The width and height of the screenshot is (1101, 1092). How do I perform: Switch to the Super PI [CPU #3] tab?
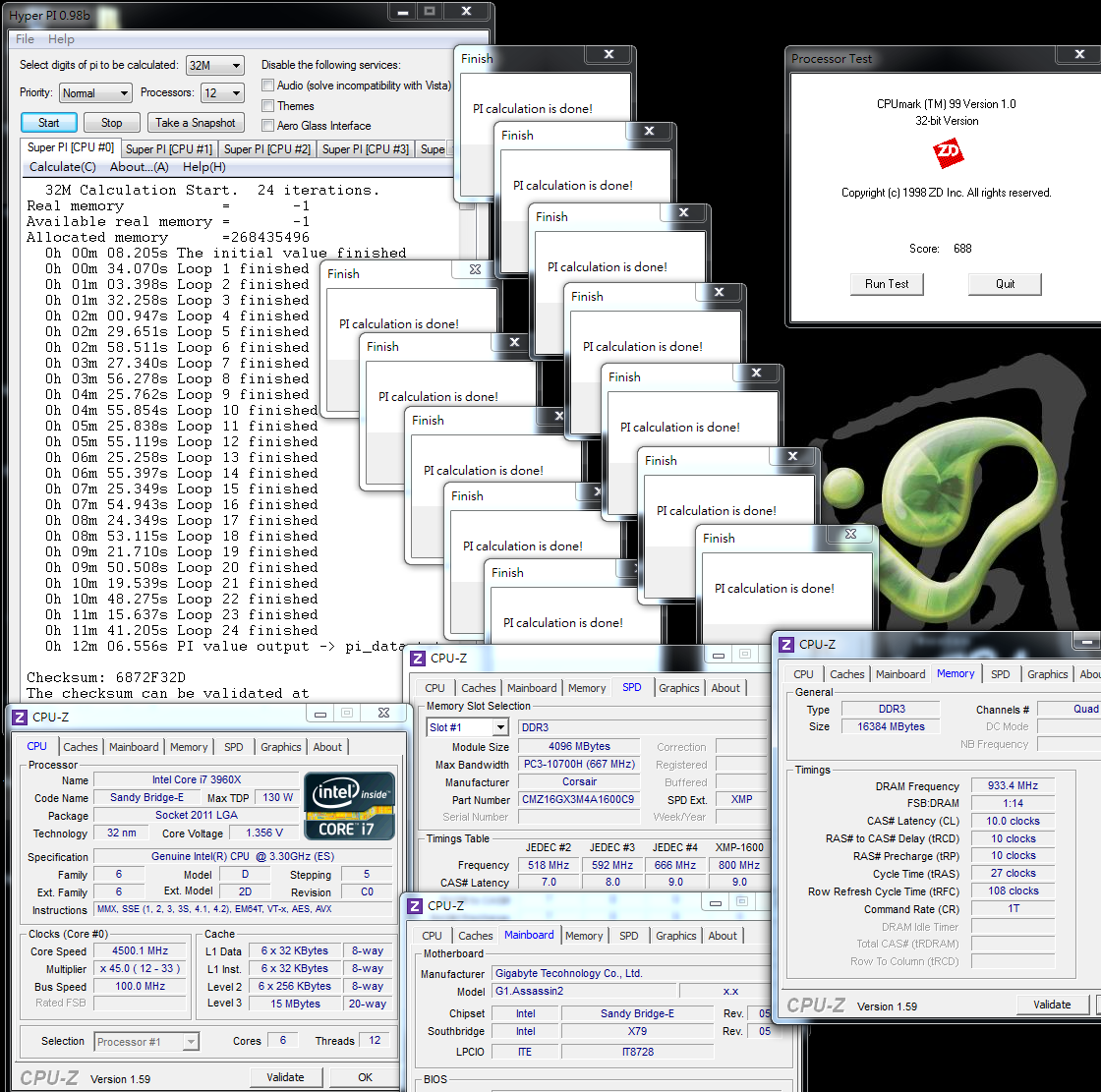click(x=365, y=148)
